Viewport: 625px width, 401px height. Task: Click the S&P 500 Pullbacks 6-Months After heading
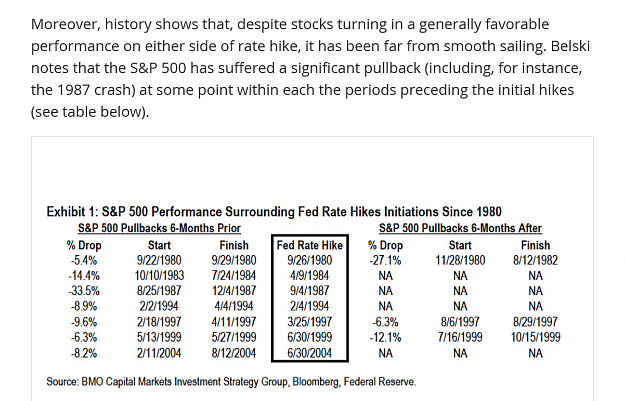point(460,228)
